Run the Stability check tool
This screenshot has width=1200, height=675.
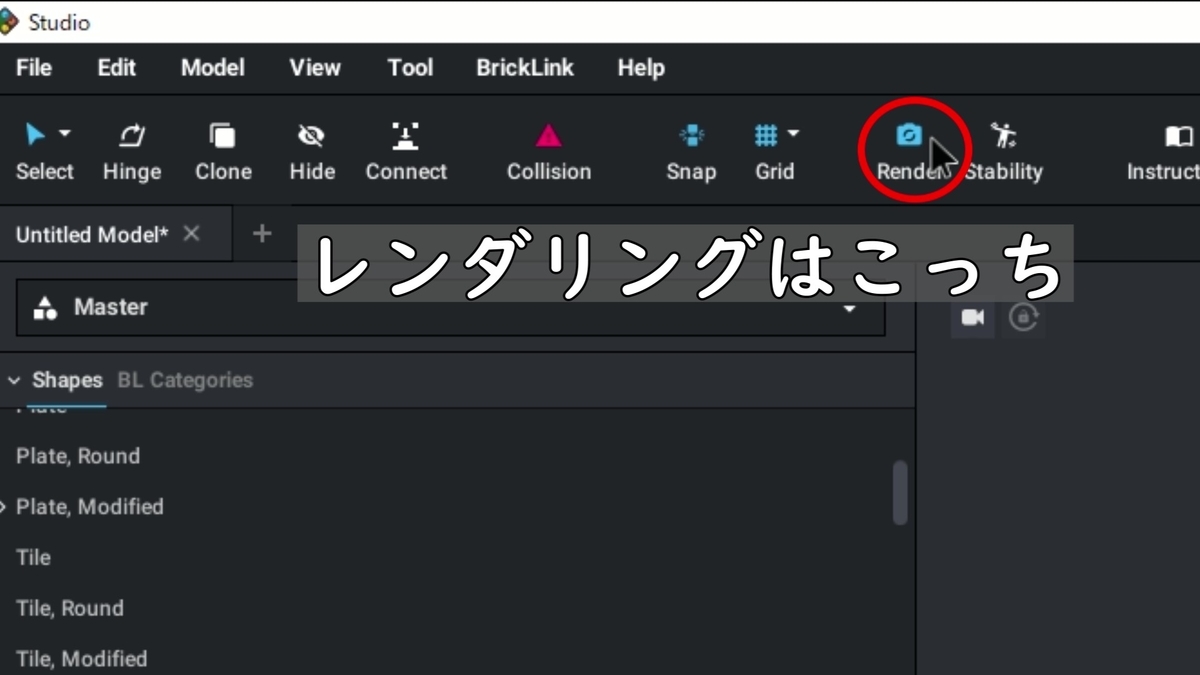tap(1003, 152)
